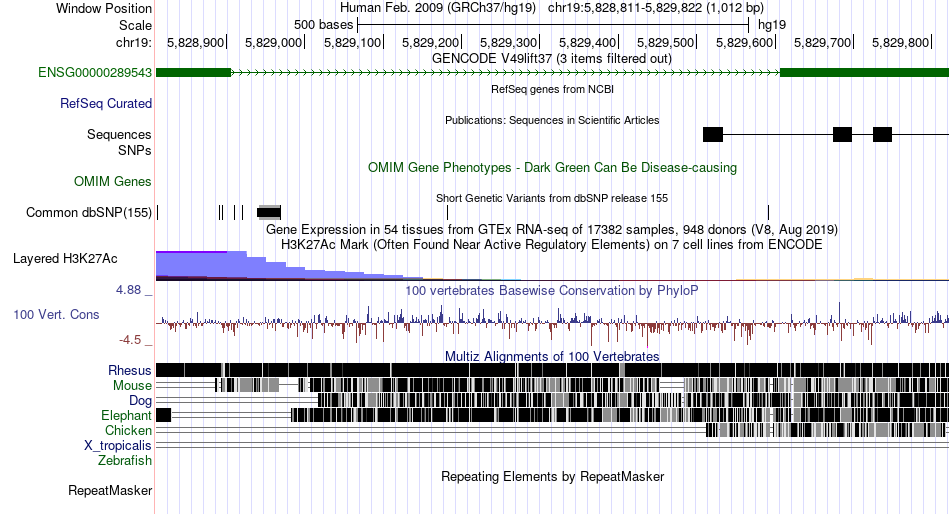
Task: Click the first black block in Sequences track
Action: point(712,135)
